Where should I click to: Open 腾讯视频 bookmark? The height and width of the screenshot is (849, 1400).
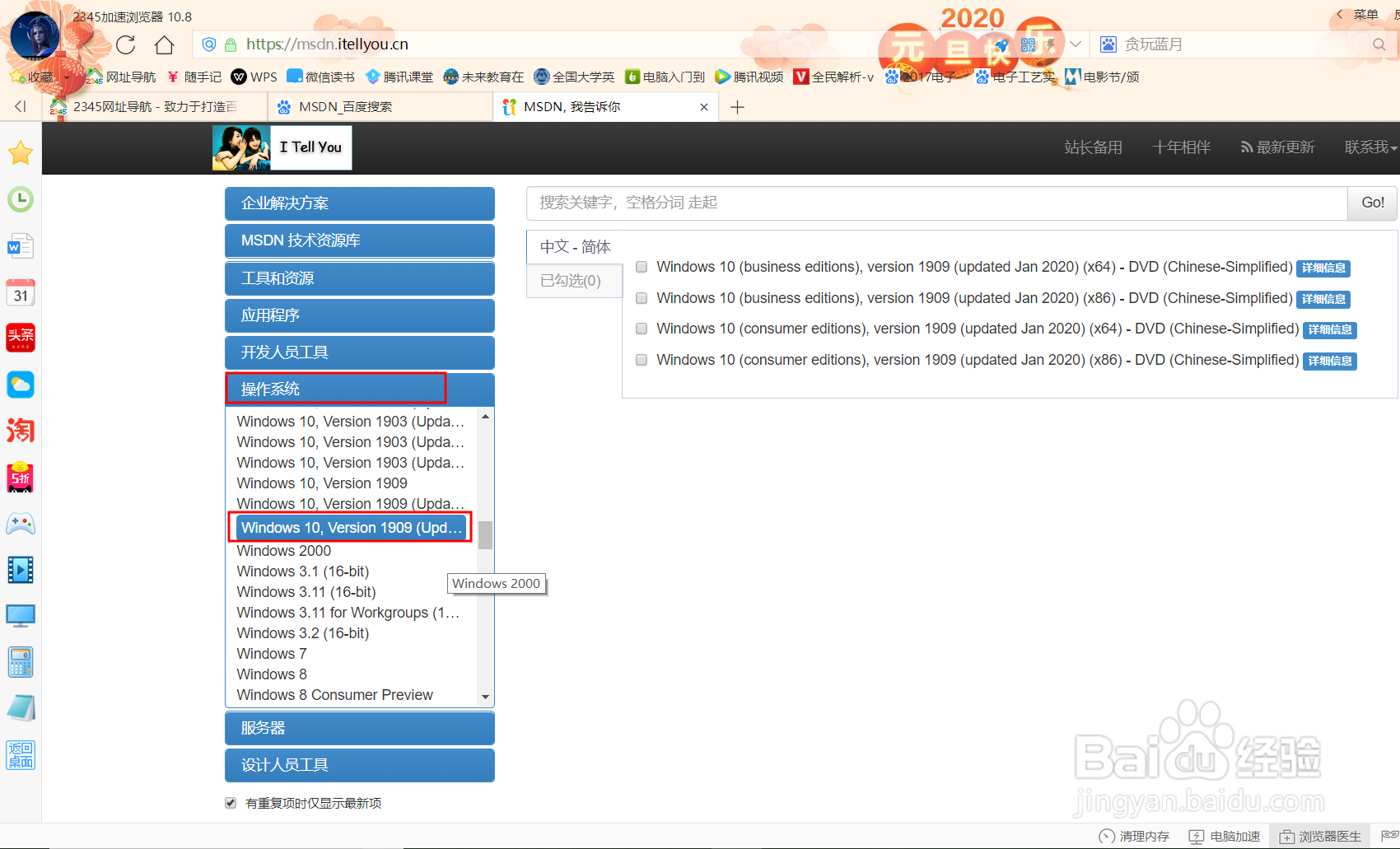(x=749, y=77)
